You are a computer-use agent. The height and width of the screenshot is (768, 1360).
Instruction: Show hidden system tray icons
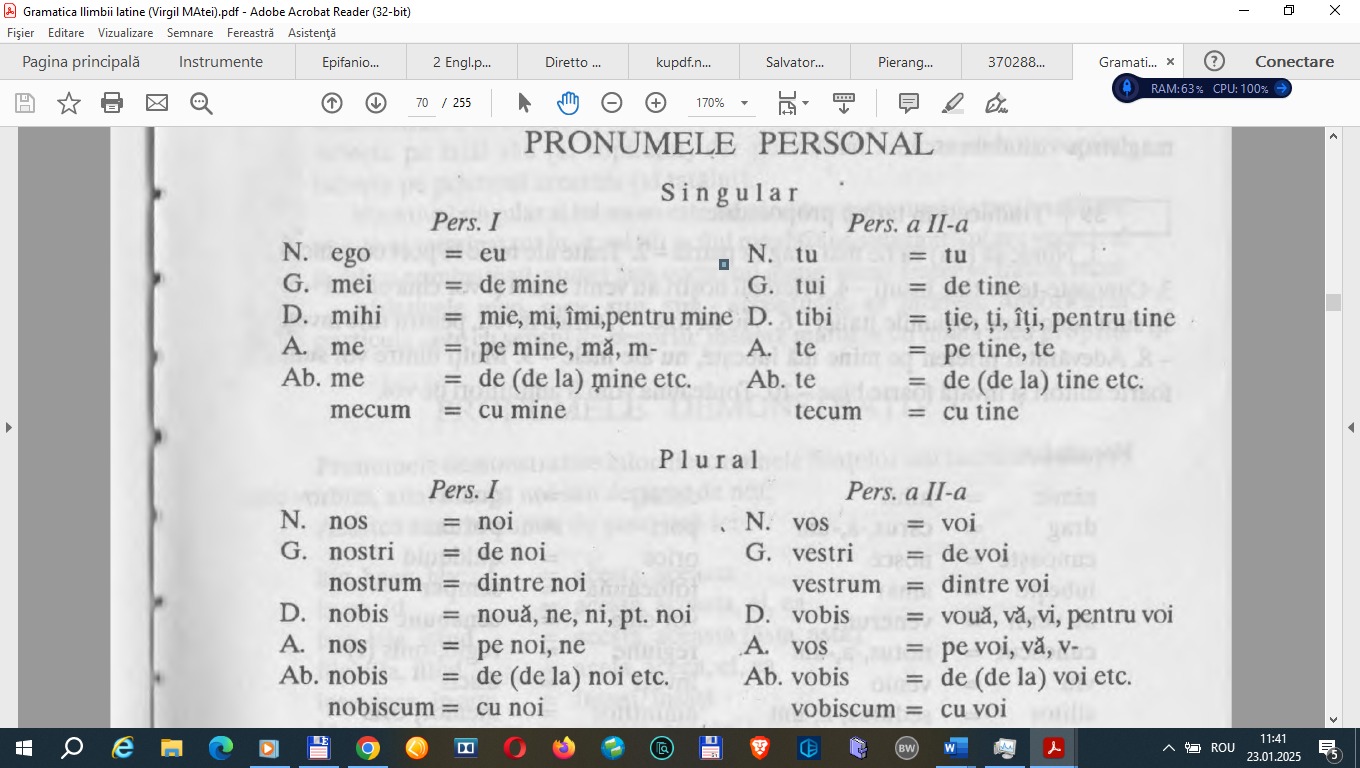coord(1168,748)
